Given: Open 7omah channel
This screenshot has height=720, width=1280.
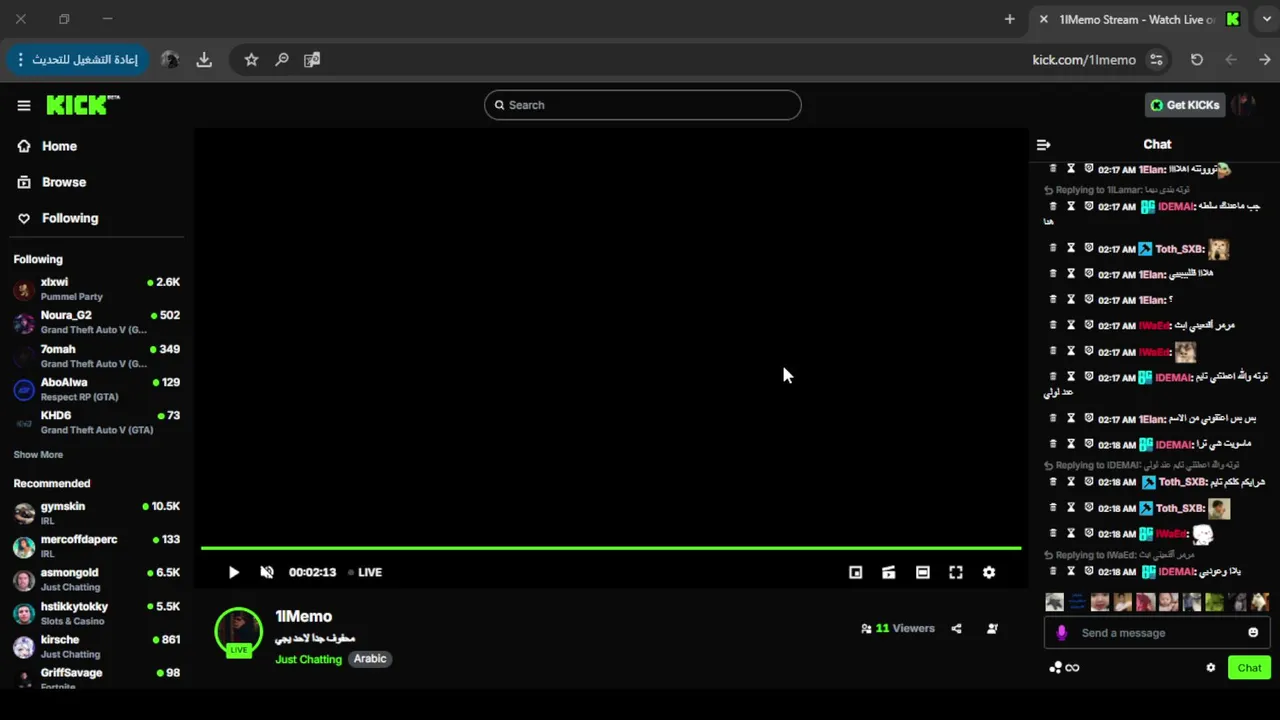Looking at the screenshot, I should (x=96, y=356).
